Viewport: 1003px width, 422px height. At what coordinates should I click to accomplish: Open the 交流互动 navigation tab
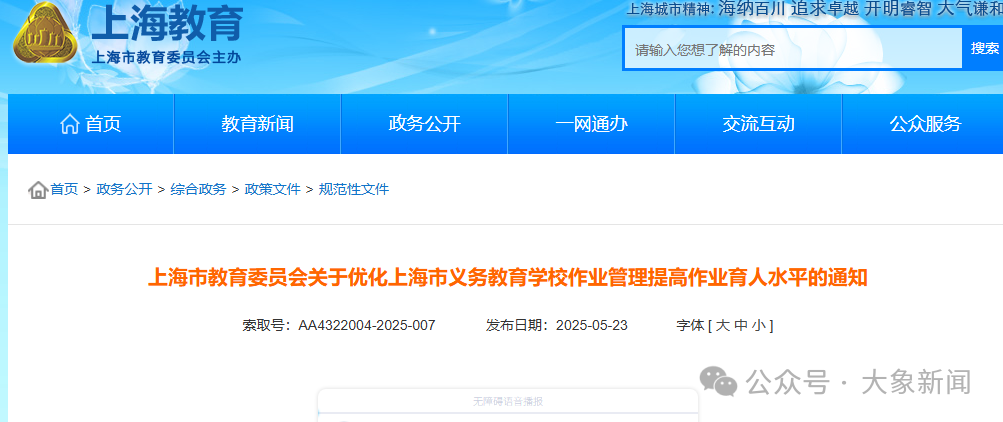758,124
